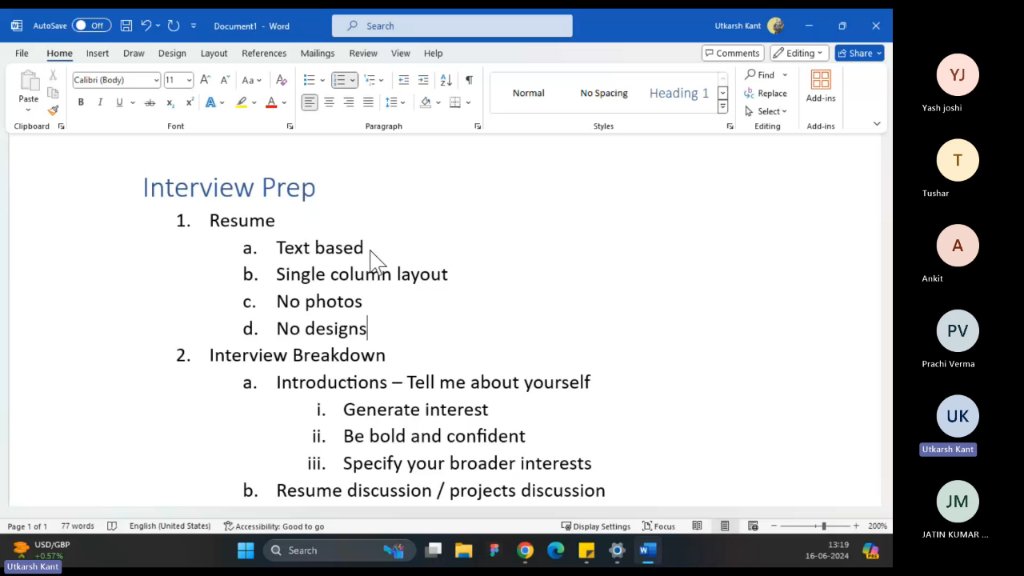Click the Search box in title bar
Viewport: 1024px width, 576px height.
452,25
